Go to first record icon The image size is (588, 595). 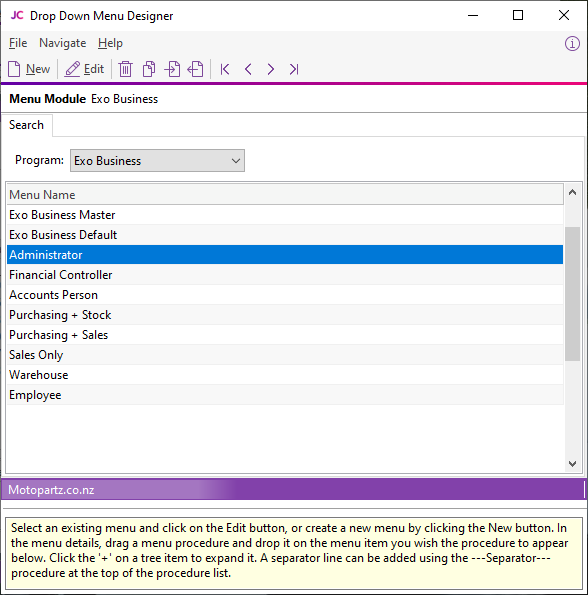coord(225,69)
